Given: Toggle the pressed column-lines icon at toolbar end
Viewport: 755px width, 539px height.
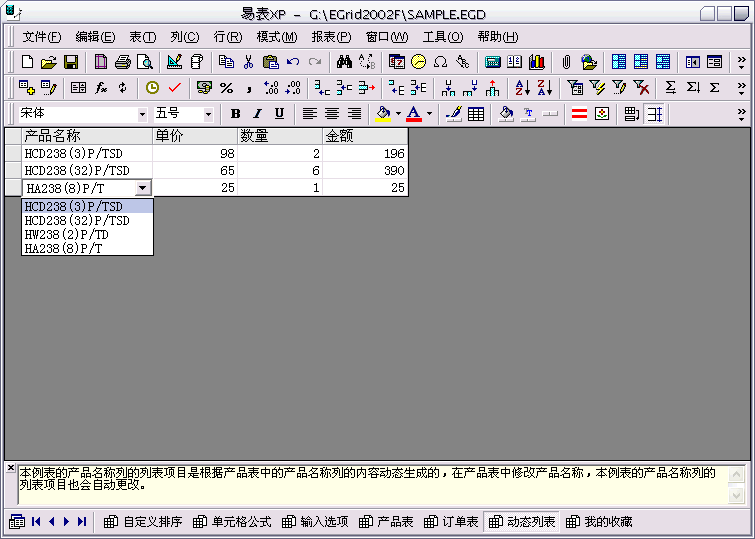Looking at the screenshot, I should [x=654, y=114].
